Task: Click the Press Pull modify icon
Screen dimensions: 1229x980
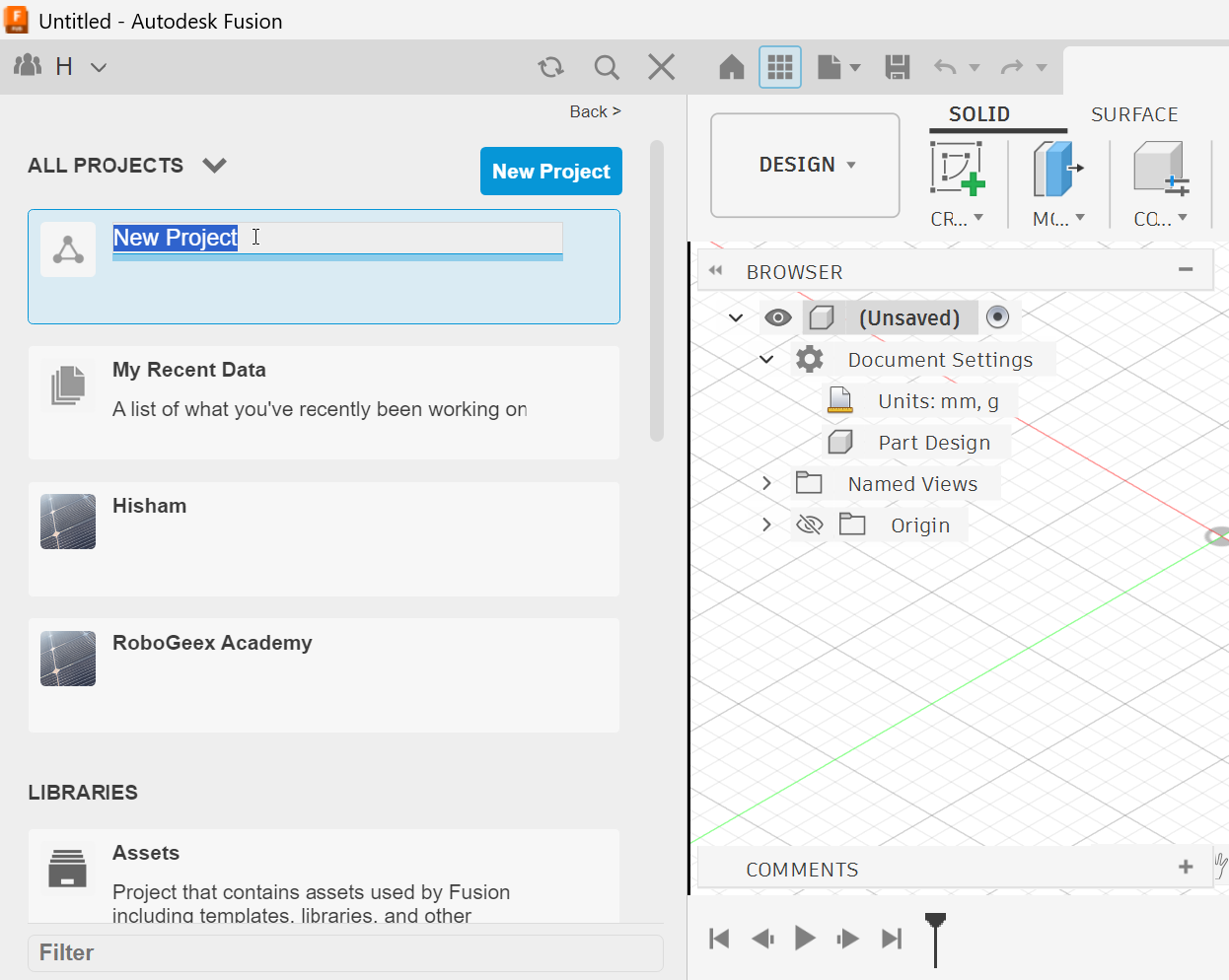Action: [1057, 169]
